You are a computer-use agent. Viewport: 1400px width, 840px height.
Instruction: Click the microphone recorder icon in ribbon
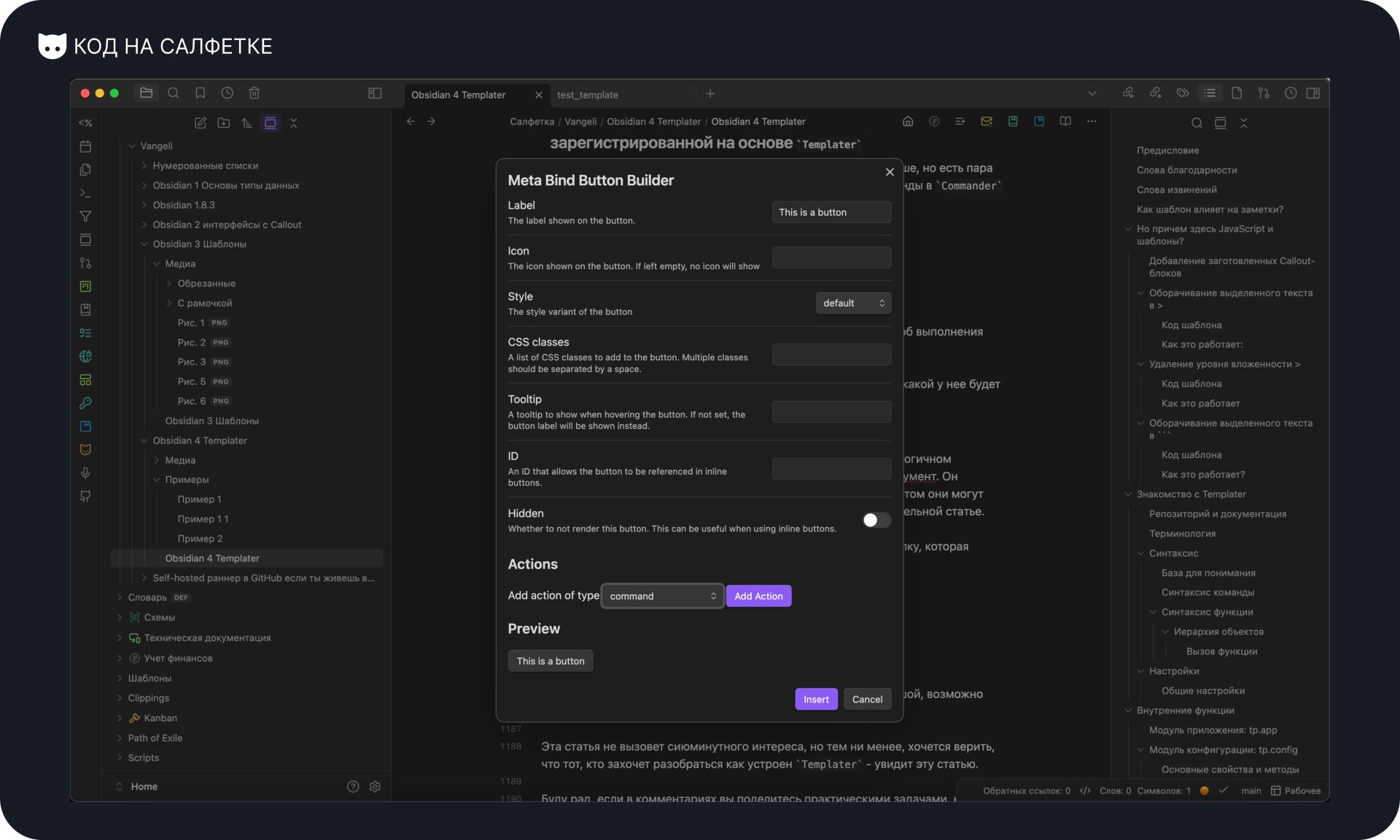(x=85, y=473)
